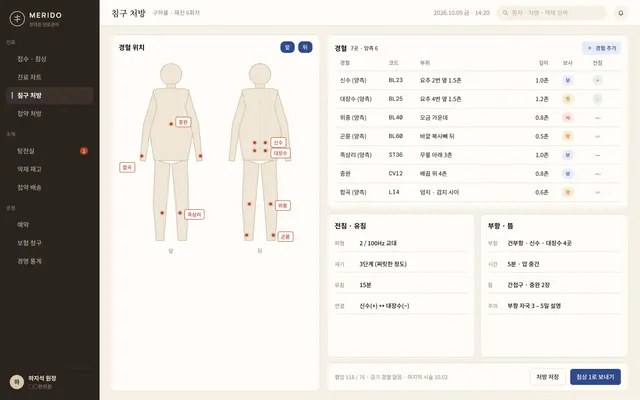The image size is (640, 400).
Task: Click the BL25 code cell
Action: (396, 99)
